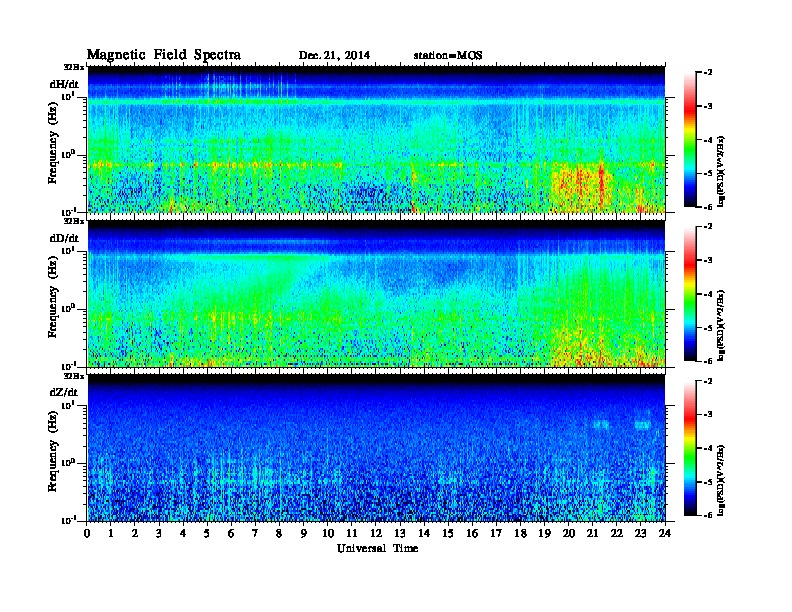Click the dZ/dt spectrogram plot
Viewport: 792px width, 612px height.
coord(376,448)
